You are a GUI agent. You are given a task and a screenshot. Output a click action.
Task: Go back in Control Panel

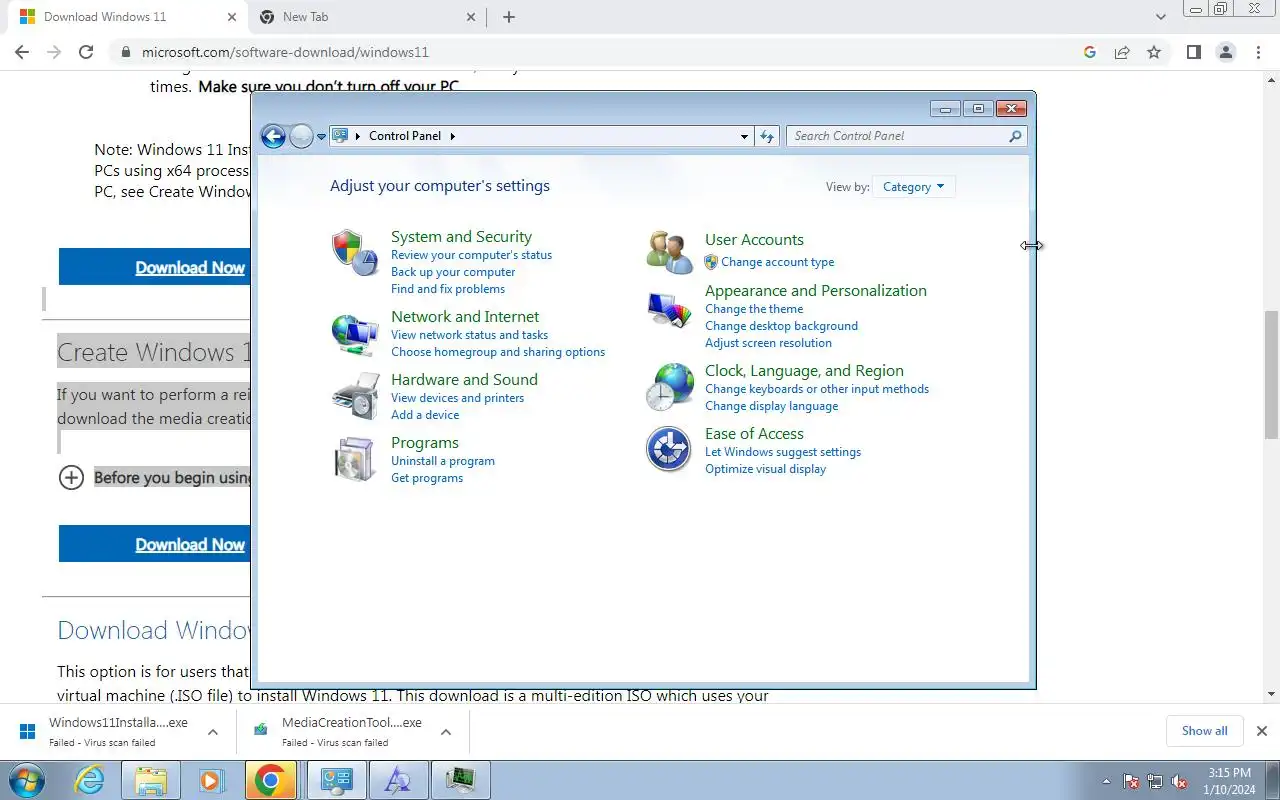coord(273,136)
